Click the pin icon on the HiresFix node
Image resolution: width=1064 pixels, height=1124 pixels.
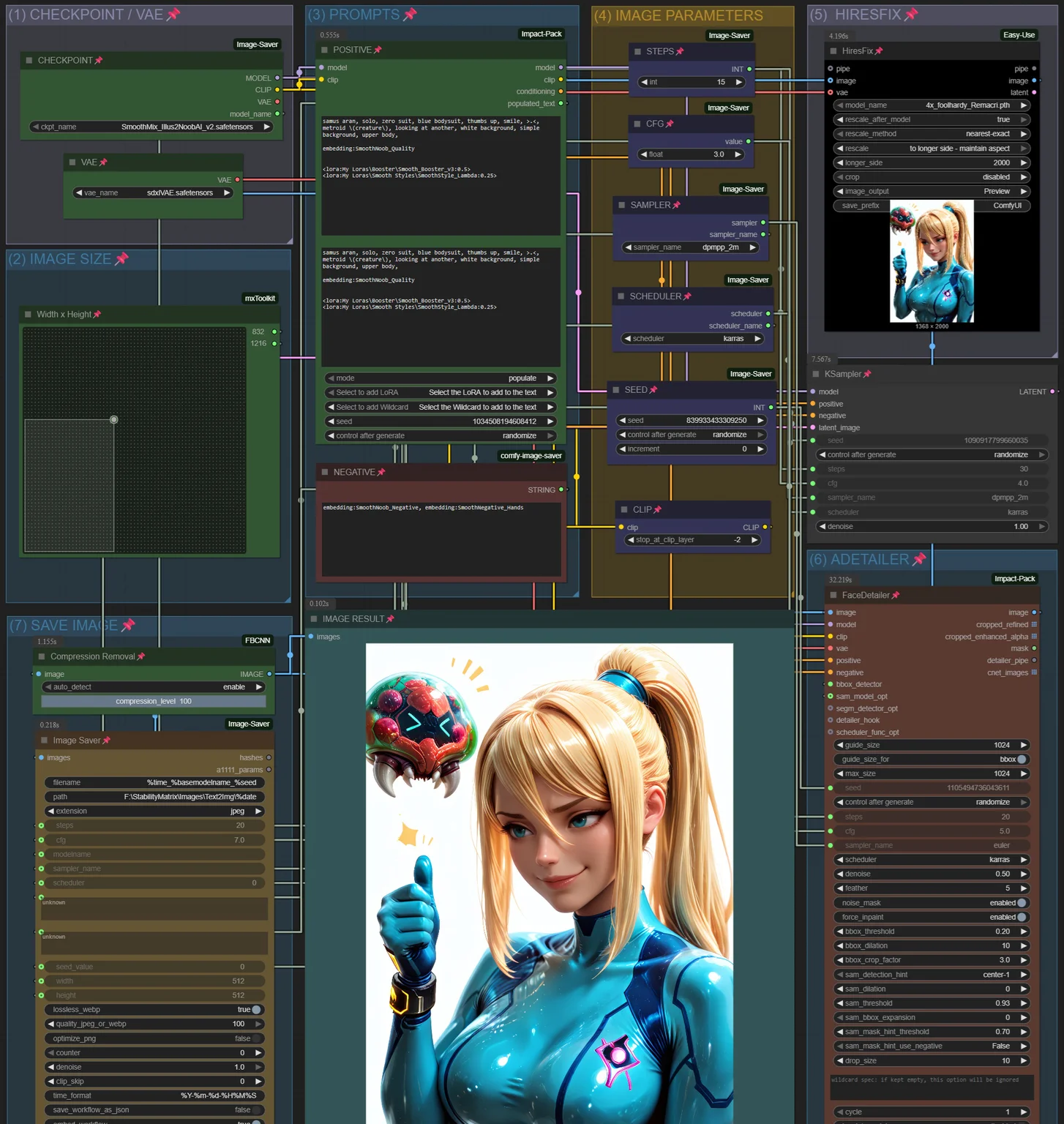(x=879, y=51)
